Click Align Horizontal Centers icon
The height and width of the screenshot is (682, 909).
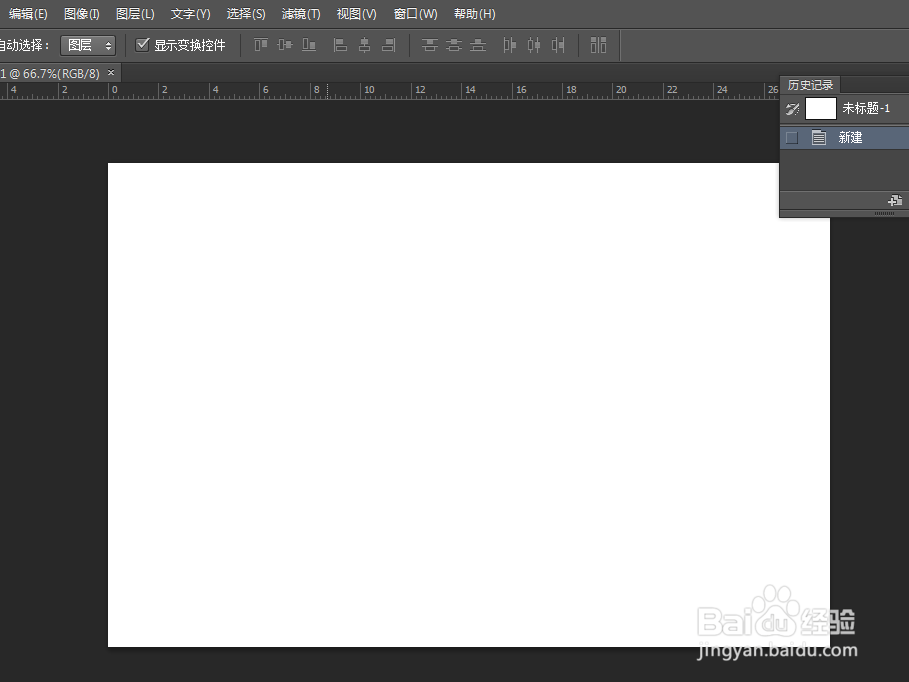pyautogui.click(x=365, y=45)
